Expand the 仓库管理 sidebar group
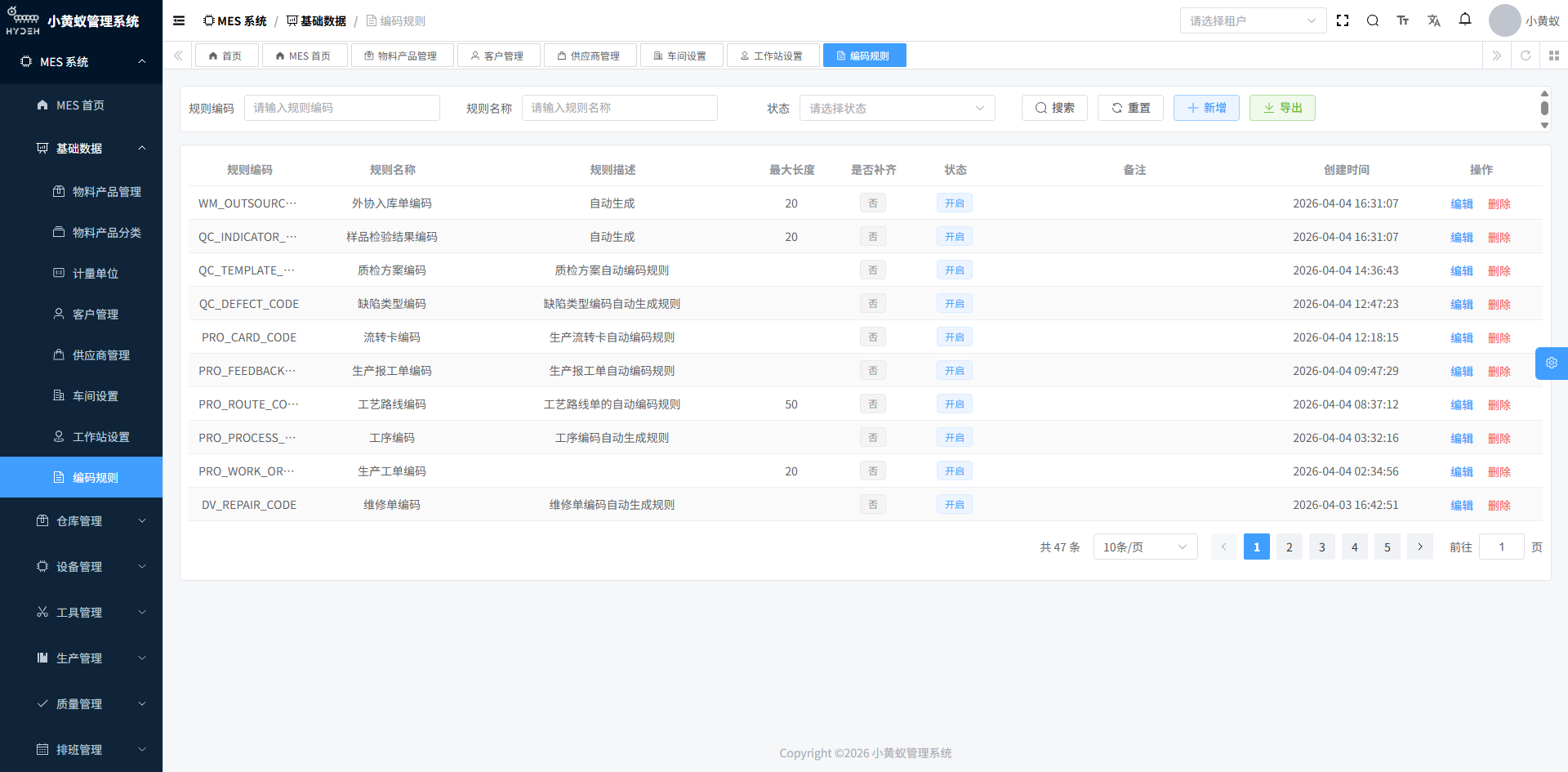The width and height of the screenshot is (1568, 772). click(x=81, y=520)
